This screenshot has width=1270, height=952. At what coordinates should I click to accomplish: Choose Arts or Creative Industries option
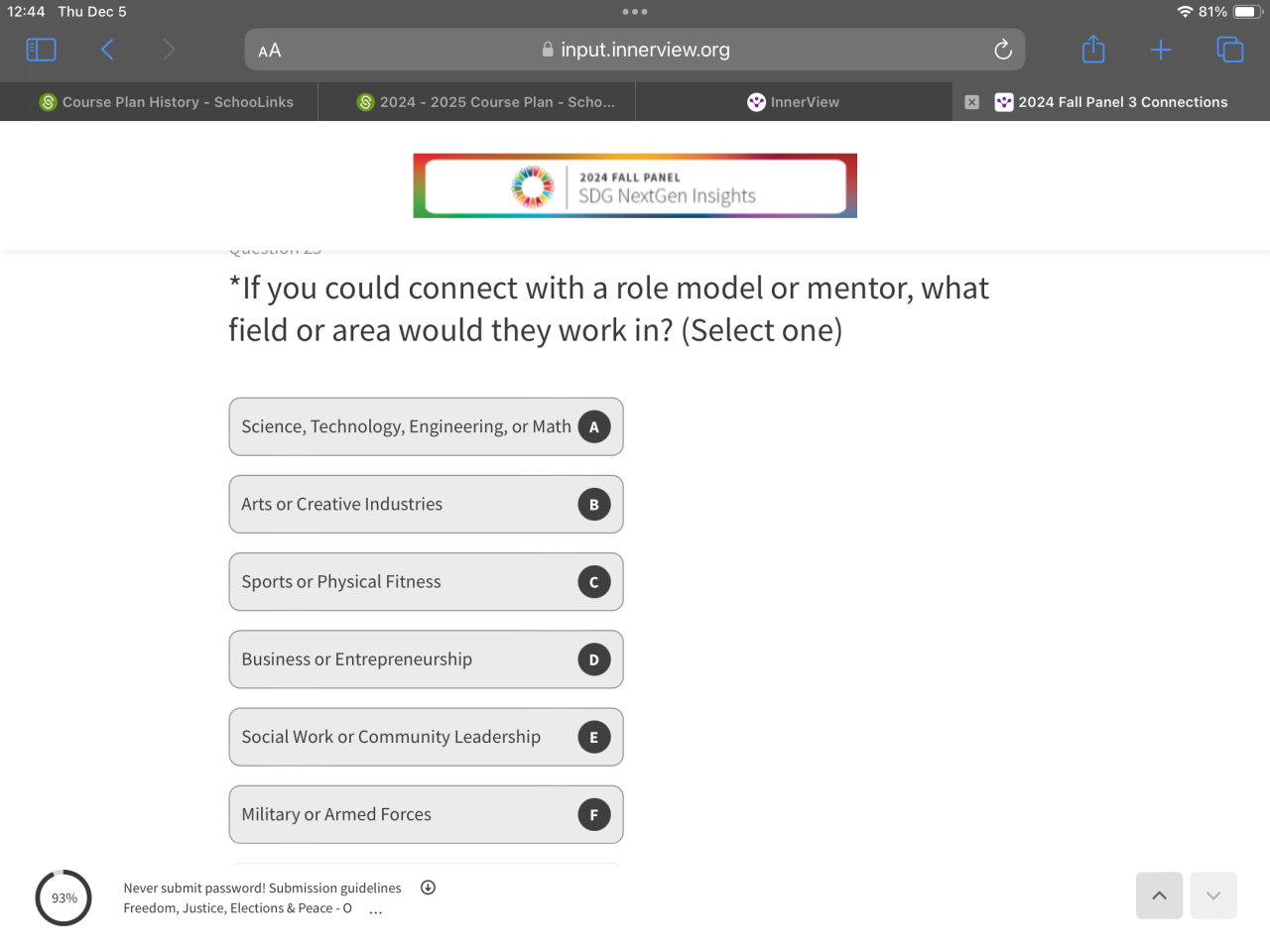[426, 504]
